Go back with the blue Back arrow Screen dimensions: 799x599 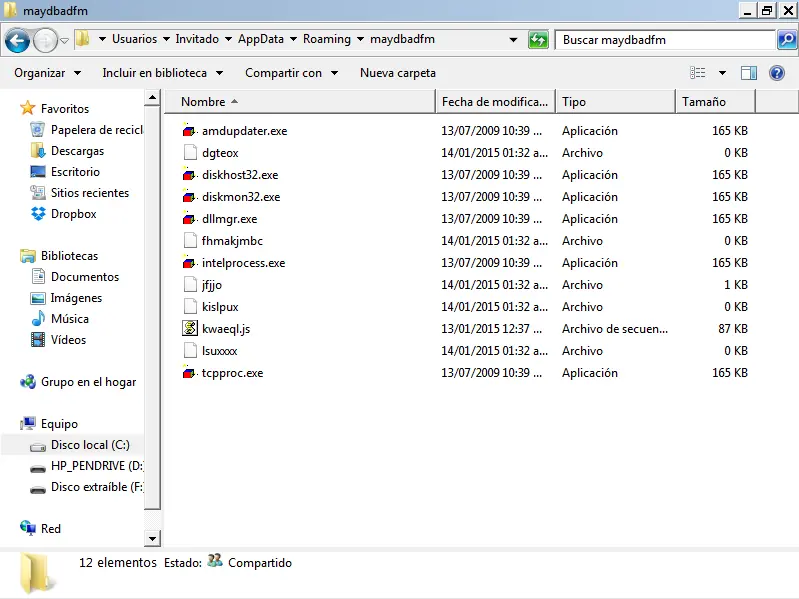click(17, 40)
